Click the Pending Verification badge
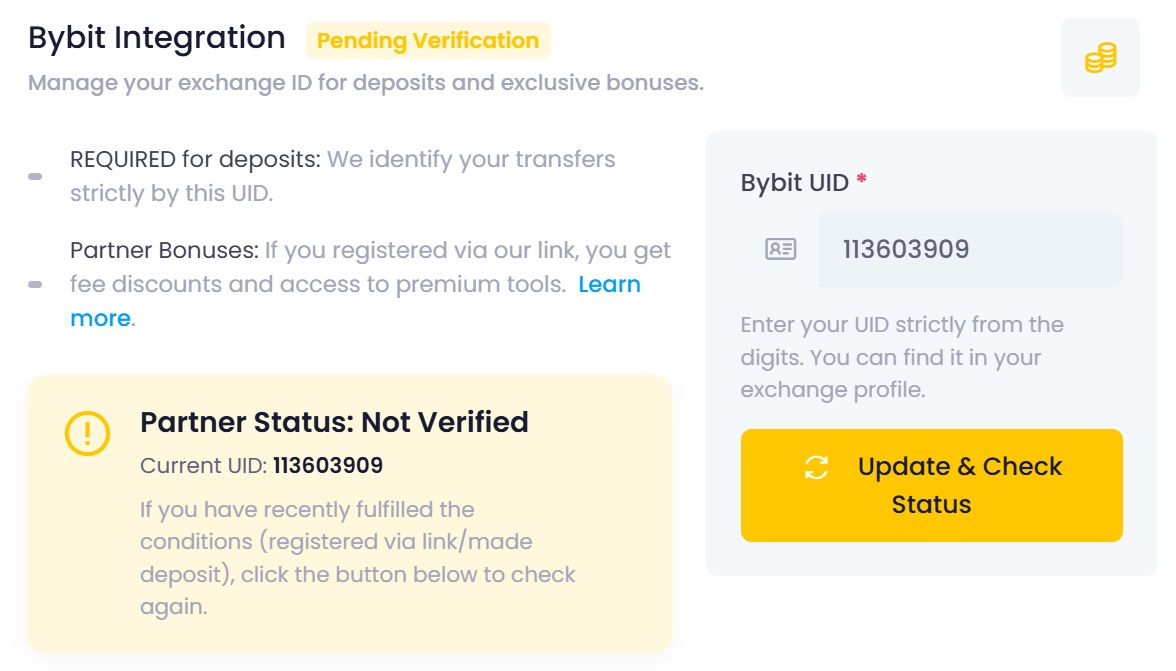Screen dimensions: 1176x671 coord(428,41)
